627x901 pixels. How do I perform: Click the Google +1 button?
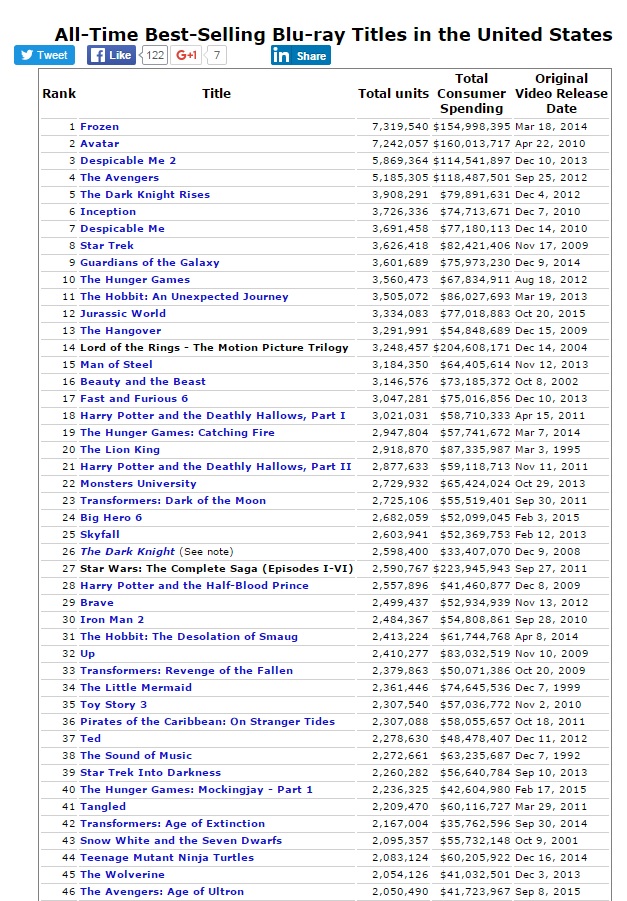point(187,55)
